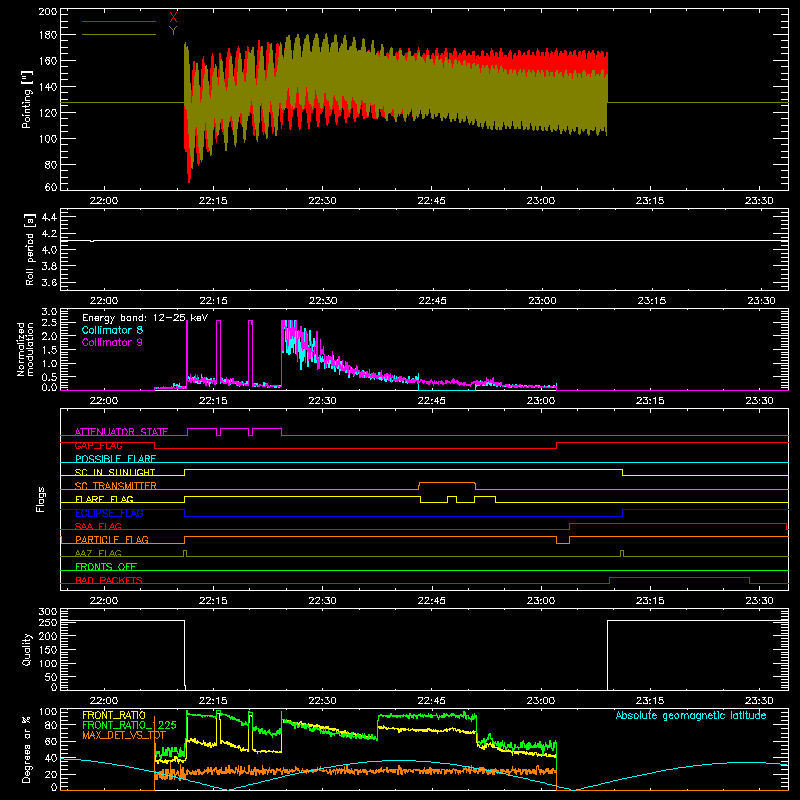This screenshot has height=800, width=800.
Task: Select the Energy band: 12-25 keV text
Action: [145, 318]
